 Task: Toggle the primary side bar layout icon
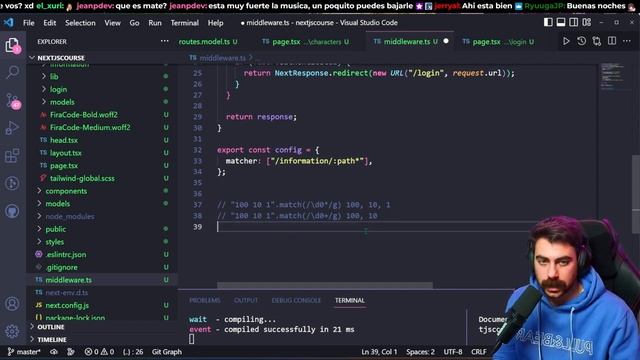[x=548, y=22]
